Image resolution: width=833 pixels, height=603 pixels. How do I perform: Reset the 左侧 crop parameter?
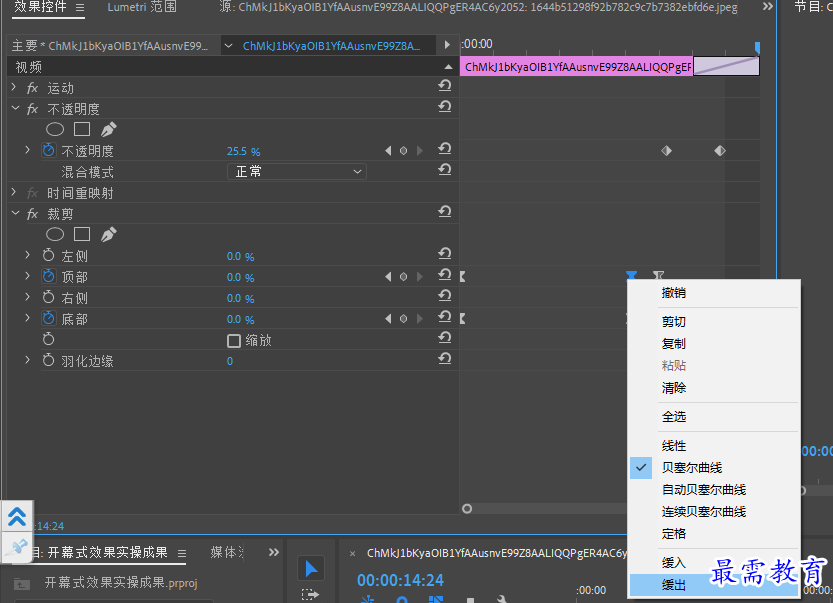tap(445, 253)
